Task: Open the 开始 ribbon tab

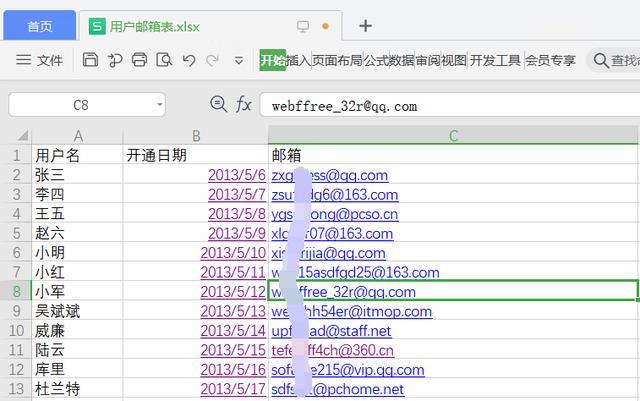Action: [273, 60]
